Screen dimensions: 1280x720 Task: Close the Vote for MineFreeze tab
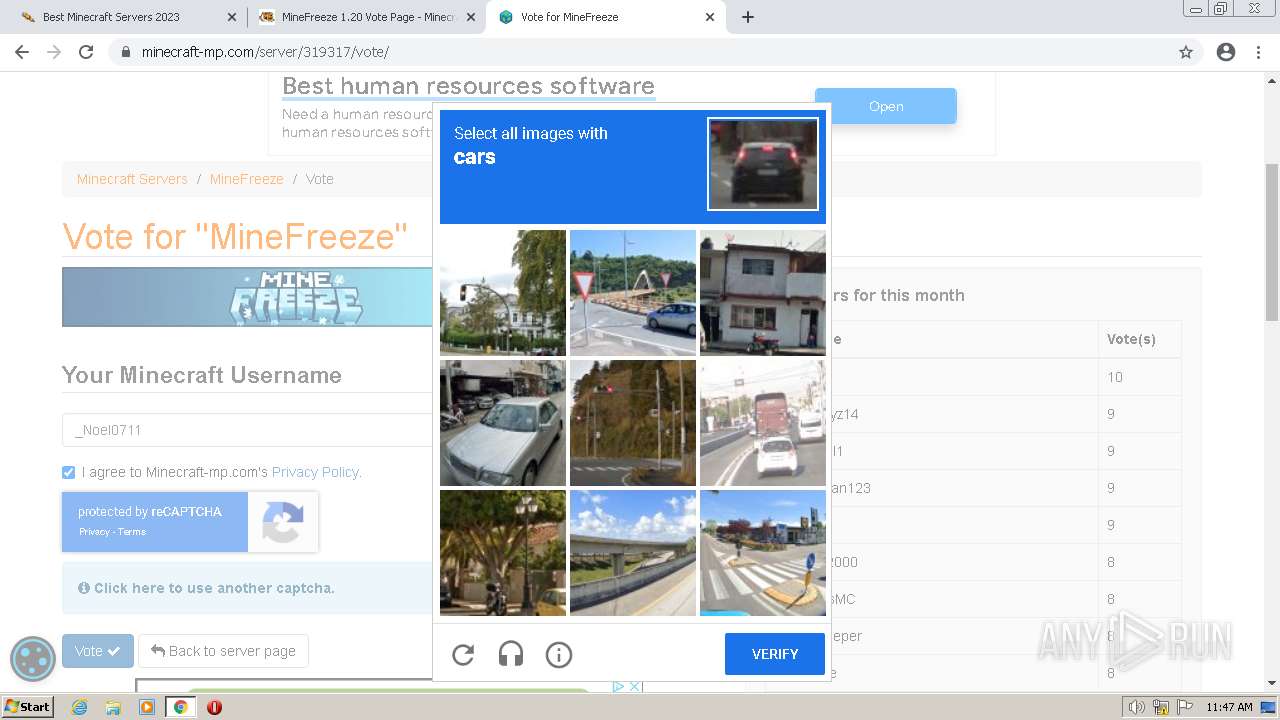coord(710,17)
